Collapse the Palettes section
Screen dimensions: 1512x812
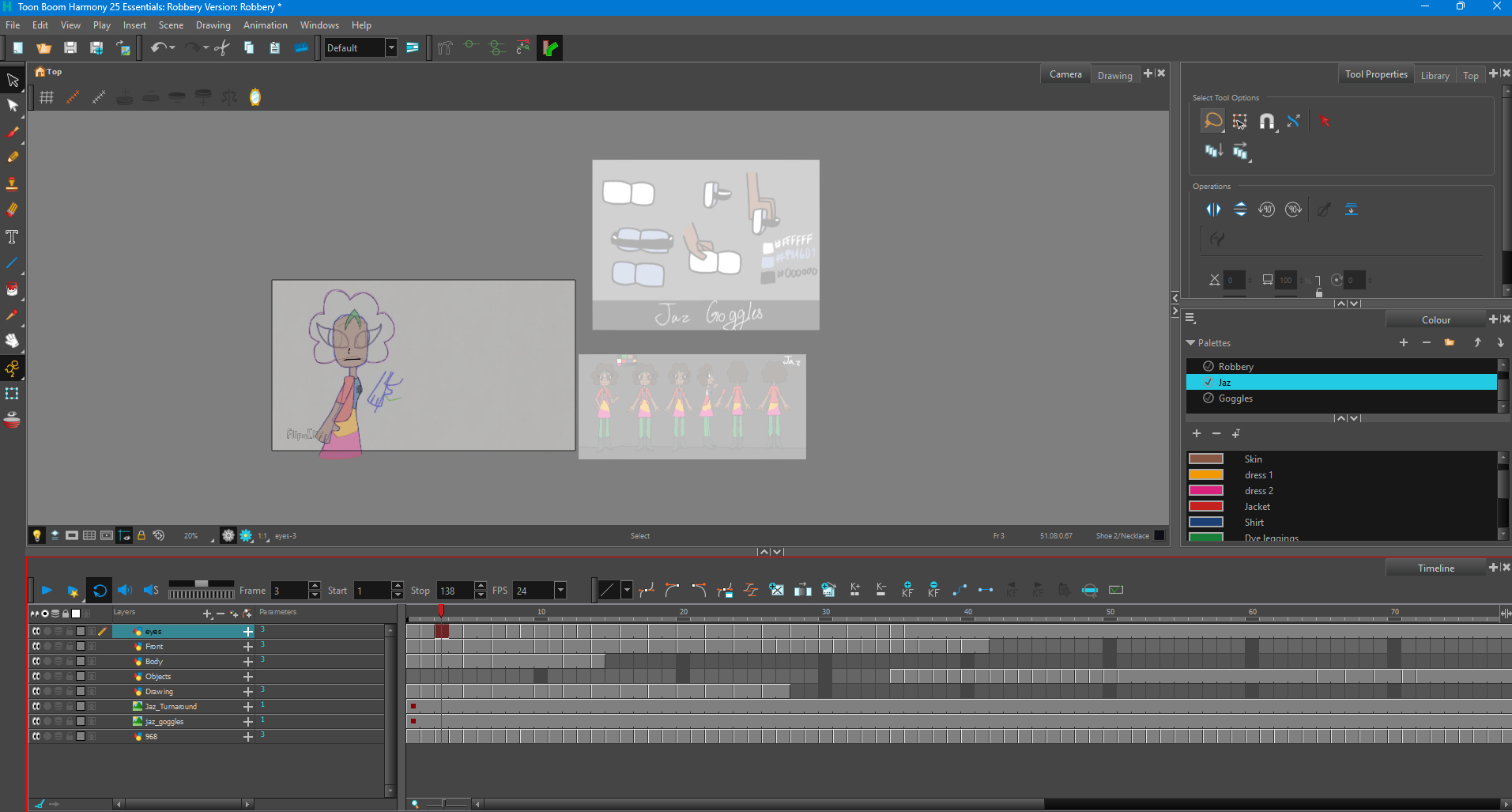coord(1191,343)
